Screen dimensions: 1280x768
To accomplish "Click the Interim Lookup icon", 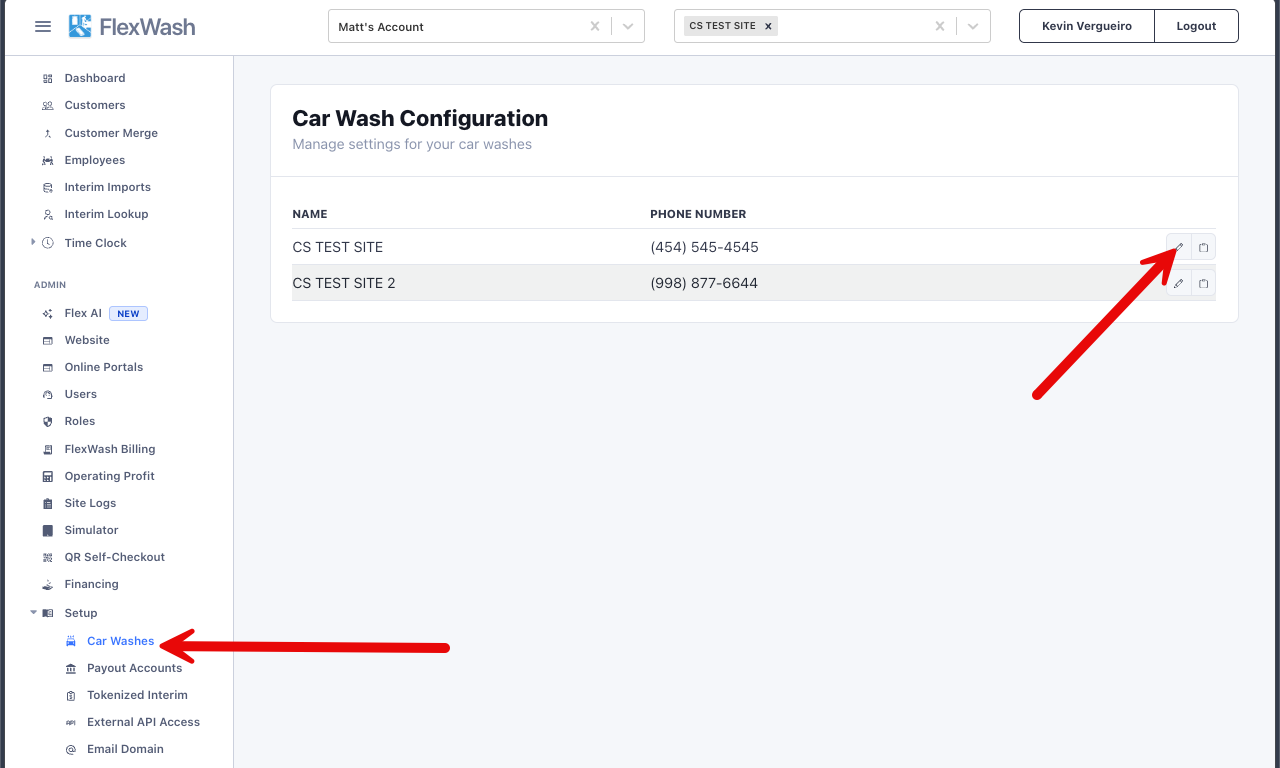I will tap(48, 214).
